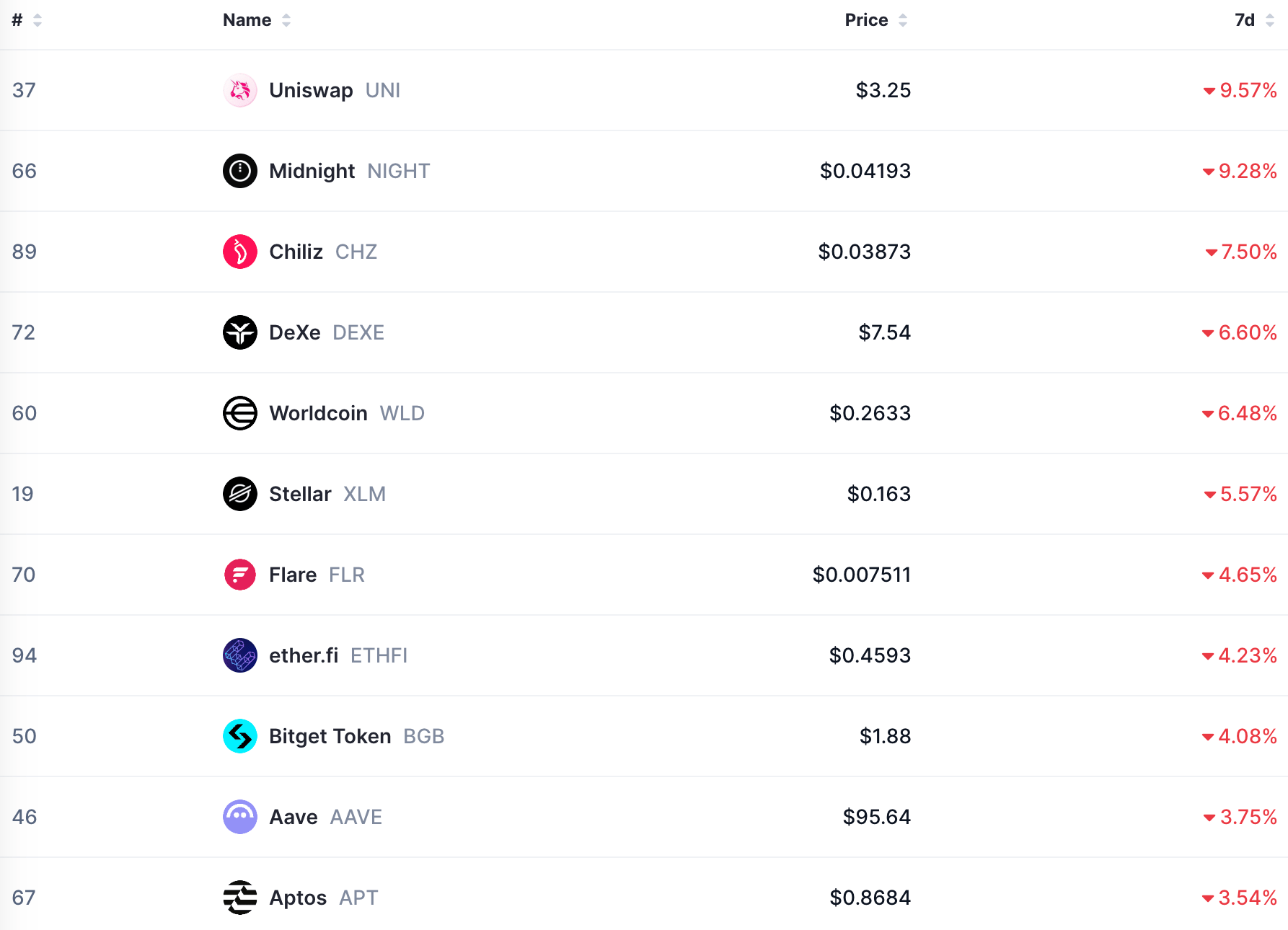Click the Aave ghost logo icon

[x=240, y=817]
